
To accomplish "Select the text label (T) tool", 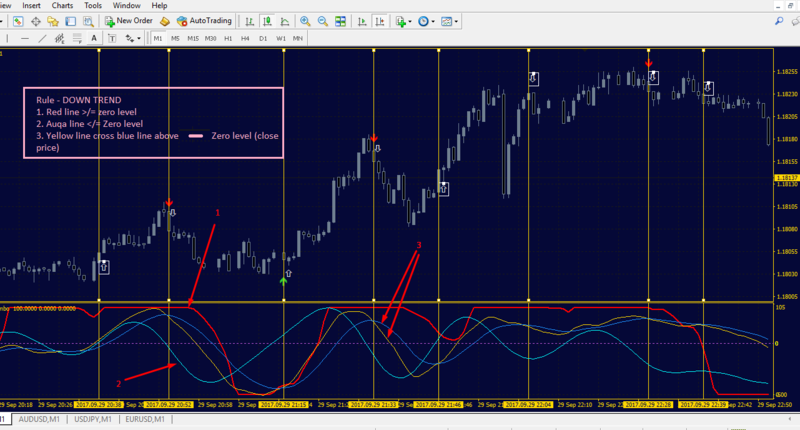I will [112, 38].
